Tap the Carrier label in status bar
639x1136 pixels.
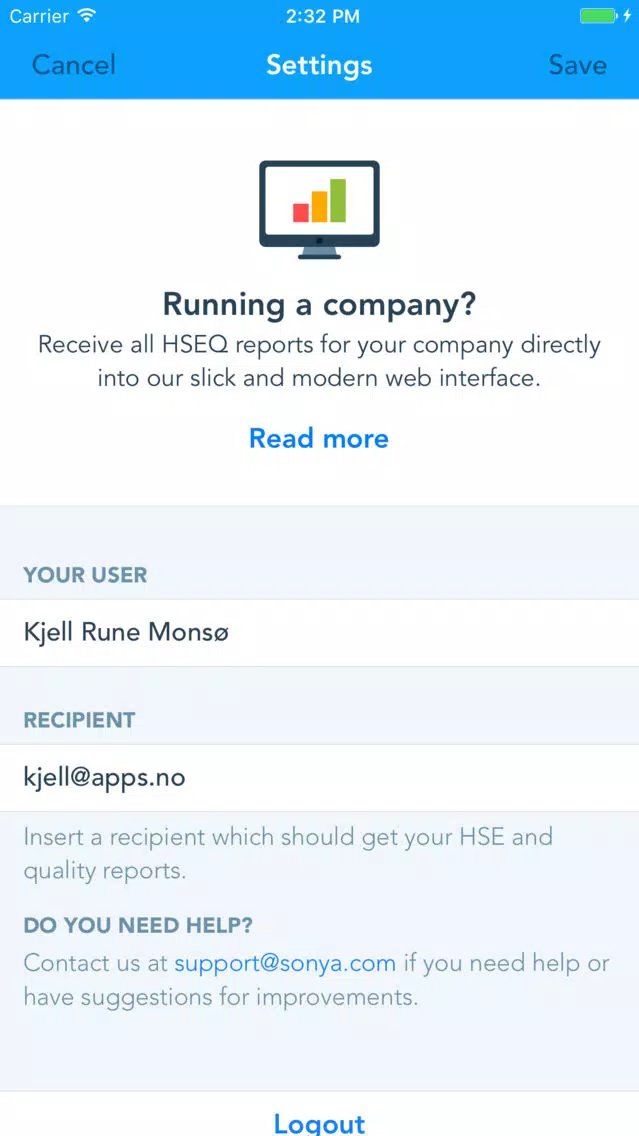click(x=40, y=16)
